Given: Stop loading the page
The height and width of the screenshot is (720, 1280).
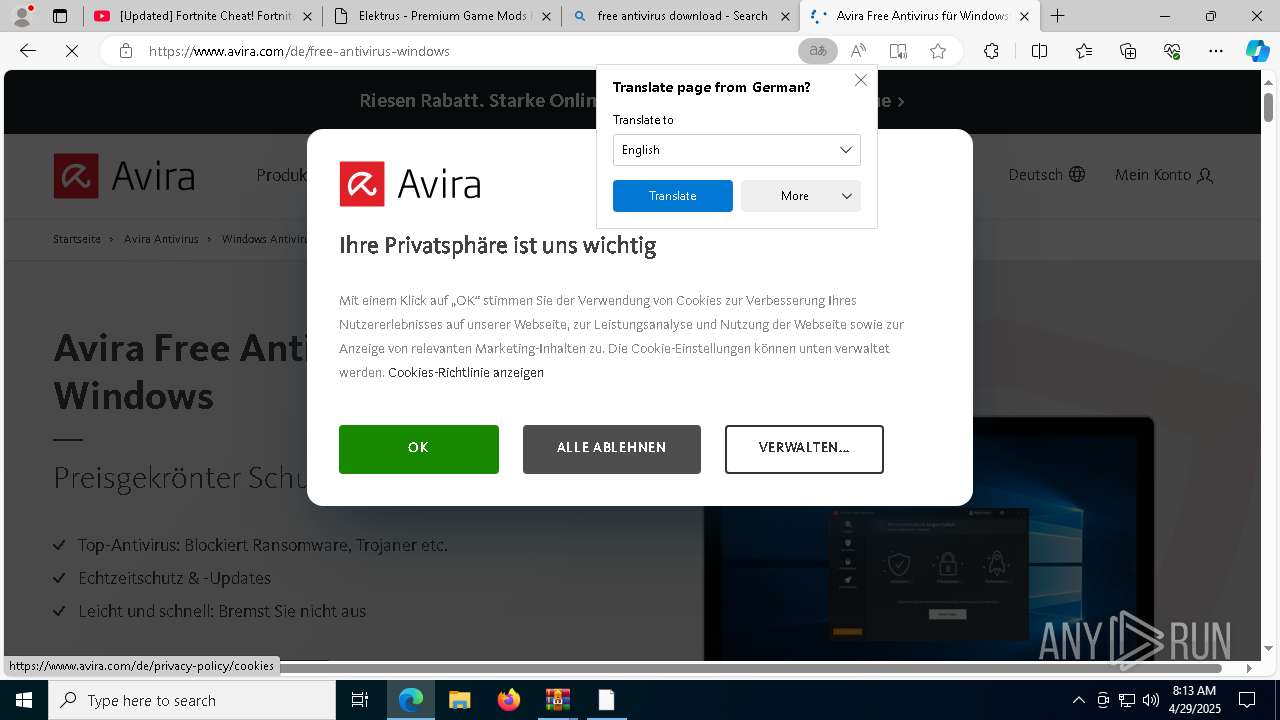Looking at the screenshot, I should click(x=72, y=51).
